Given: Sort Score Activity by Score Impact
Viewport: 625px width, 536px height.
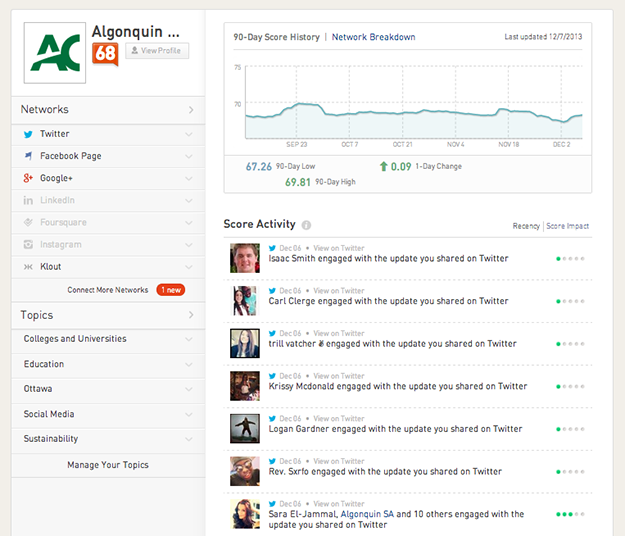Looking at the screenshot, I should coord(567,226).
